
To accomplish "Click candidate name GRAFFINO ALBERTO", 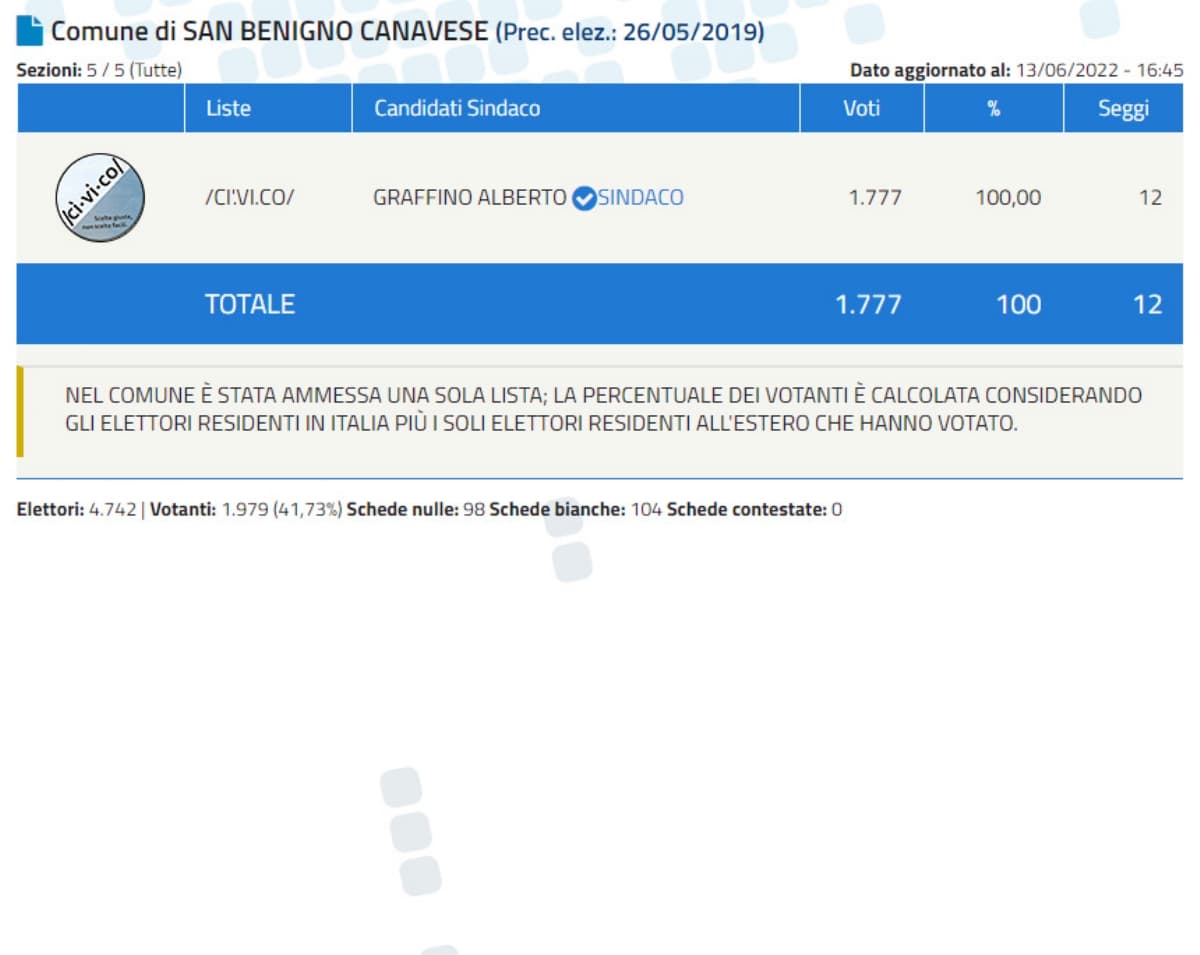I will pyautogui.click(x=469, y=198).
